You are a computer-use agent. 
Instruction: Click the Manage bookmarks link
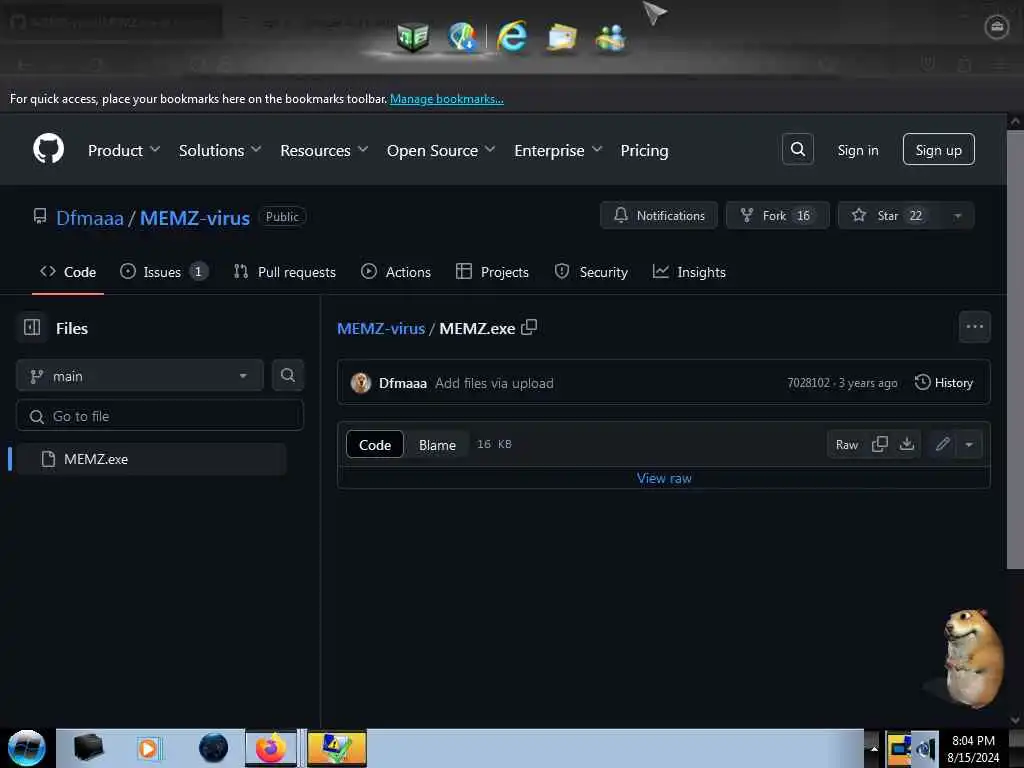pos(447,99)
